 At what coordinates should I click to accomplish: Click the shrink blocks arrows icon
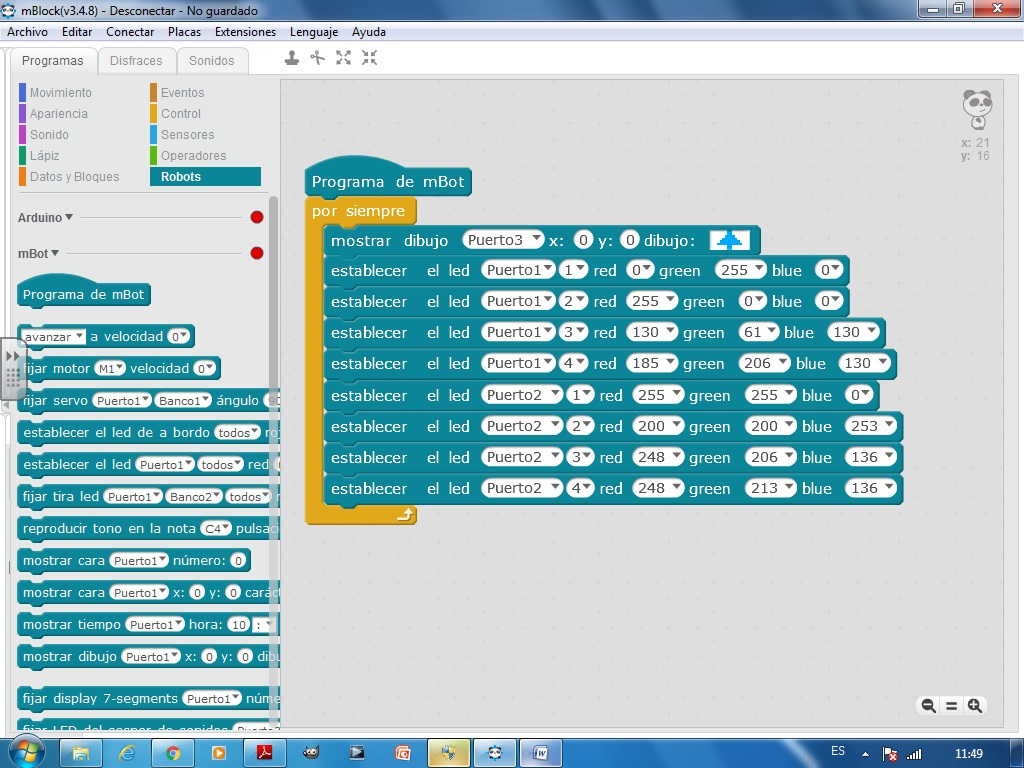point(369,58)
